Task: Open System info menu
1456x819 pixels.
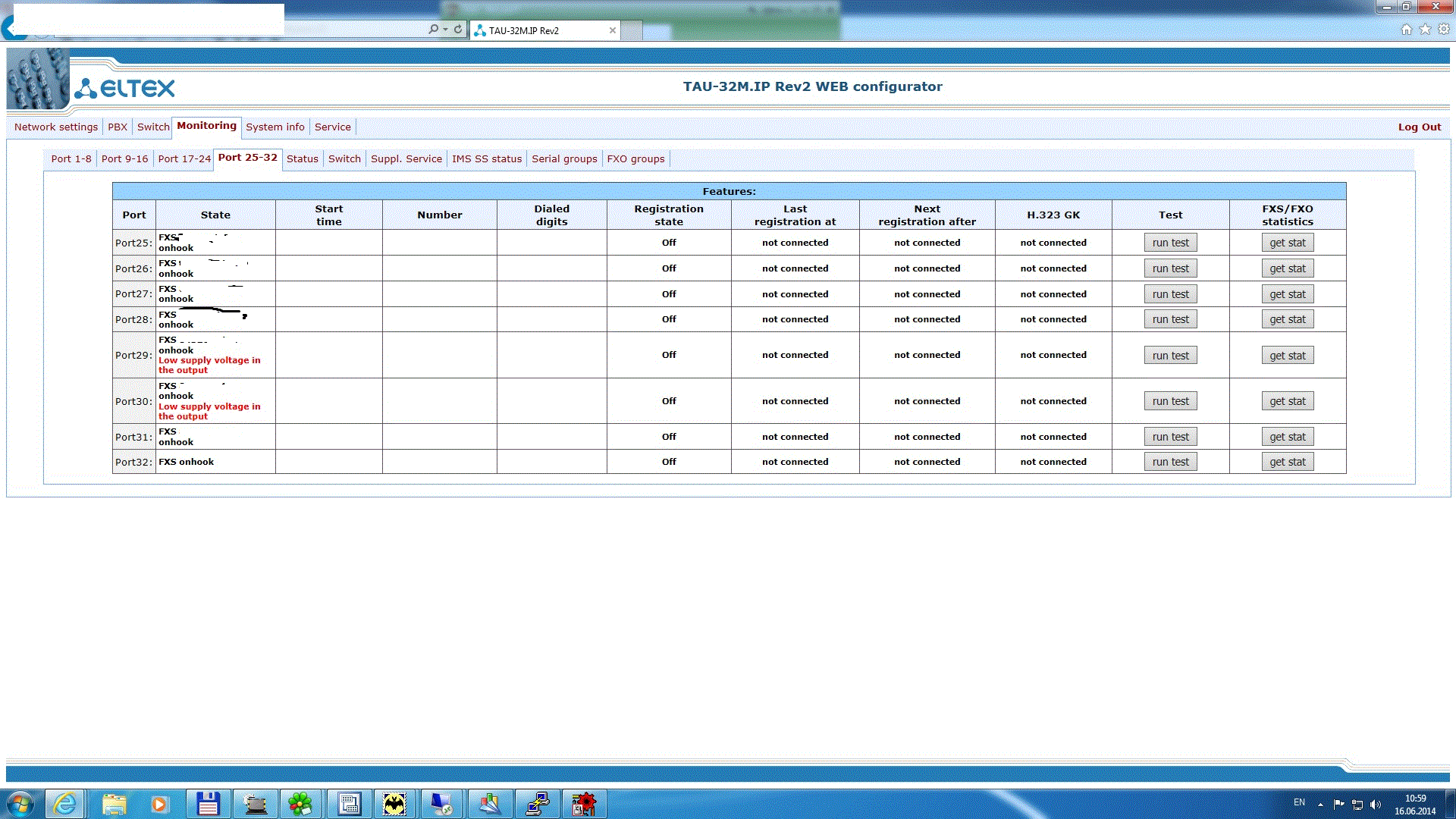Action: coord(275,127)
